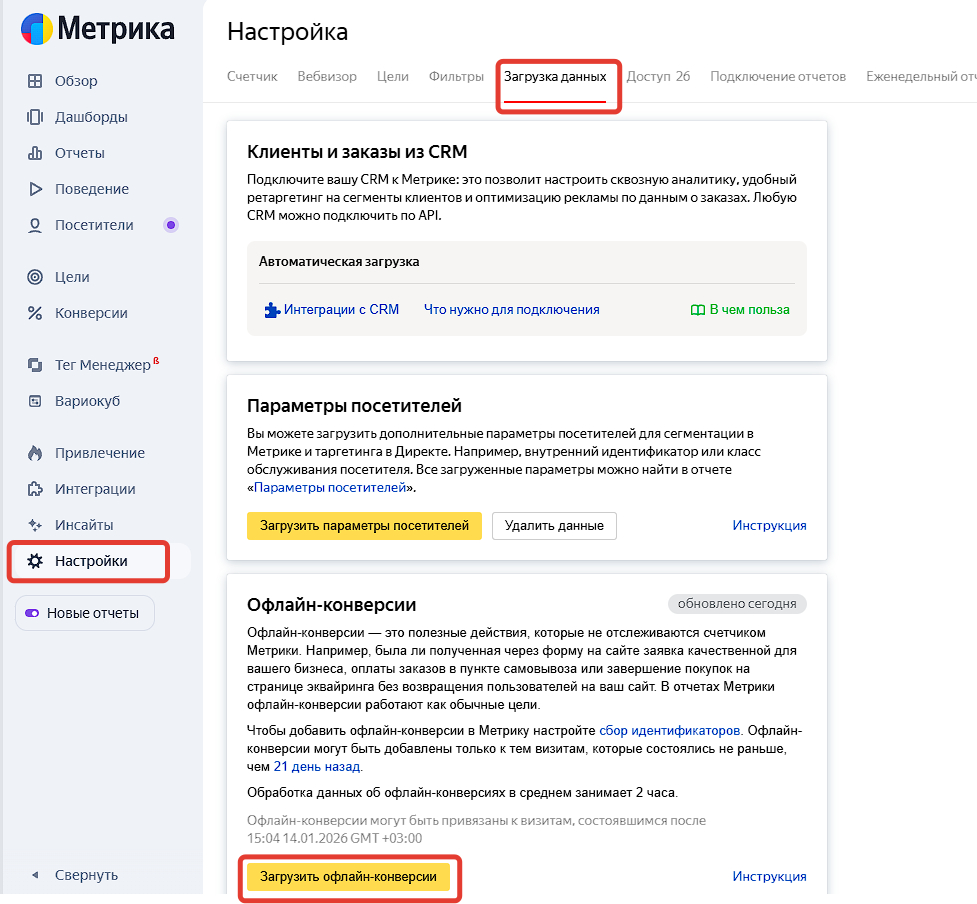
Task: Click the Привлечение flame icon
Action: point(35,453)
